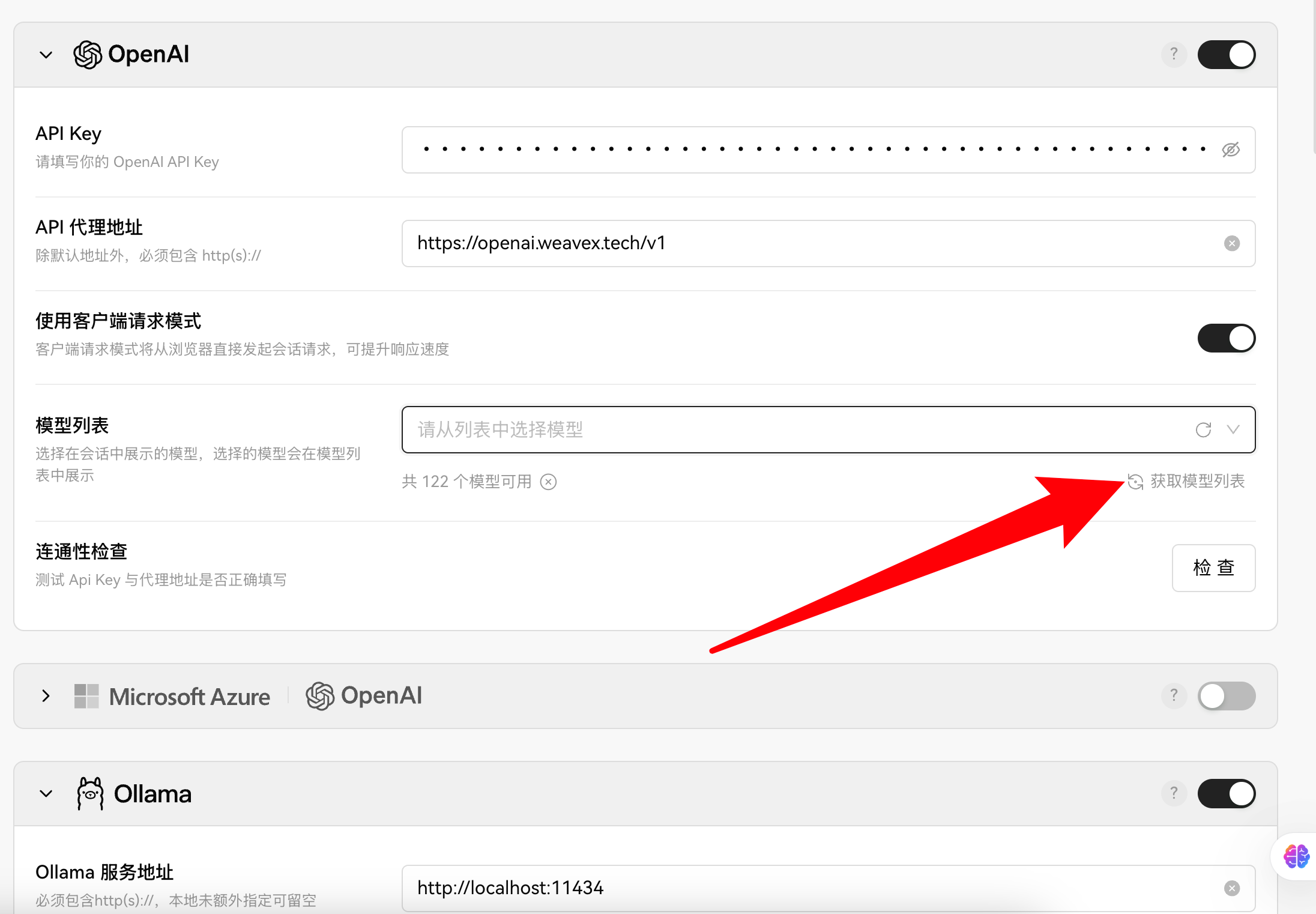Screen dimensions: 1316x914
Task: Expand model list with chevron arrow
Action: (x=1233, y=429)
